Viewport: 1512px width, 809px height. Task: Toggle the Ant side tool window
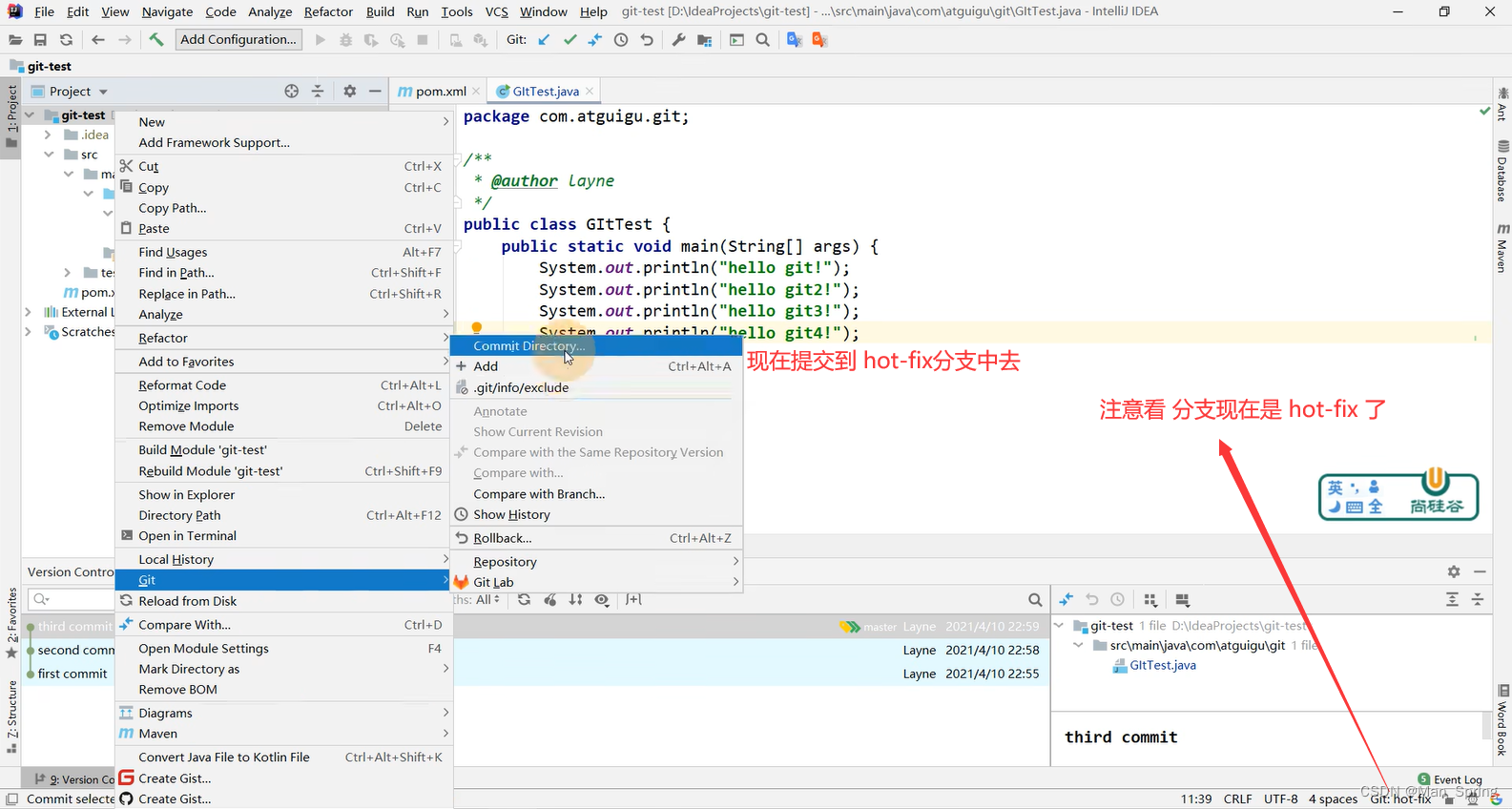pyautogui.click(x=1502, y=105)
